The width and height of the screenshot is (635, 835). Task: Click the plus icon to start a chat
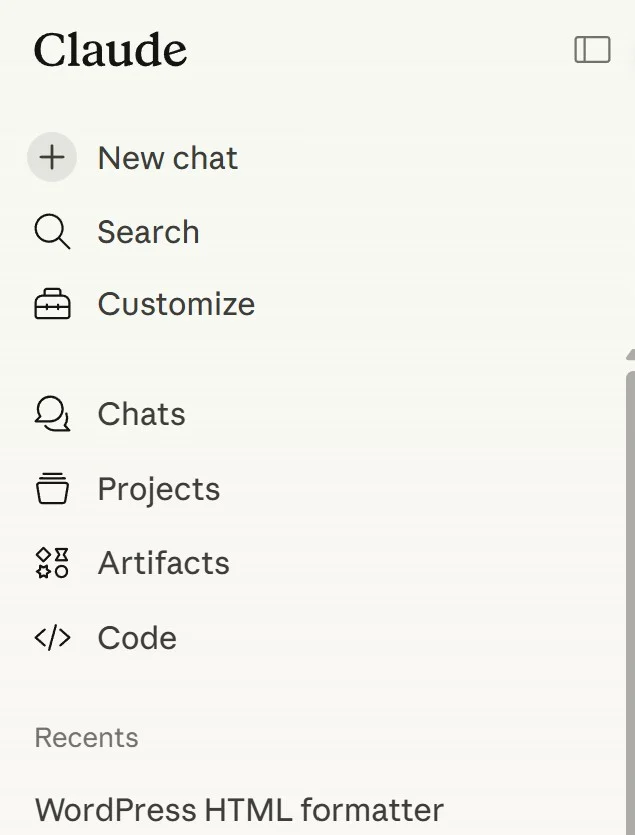click(x=51, y=157)
